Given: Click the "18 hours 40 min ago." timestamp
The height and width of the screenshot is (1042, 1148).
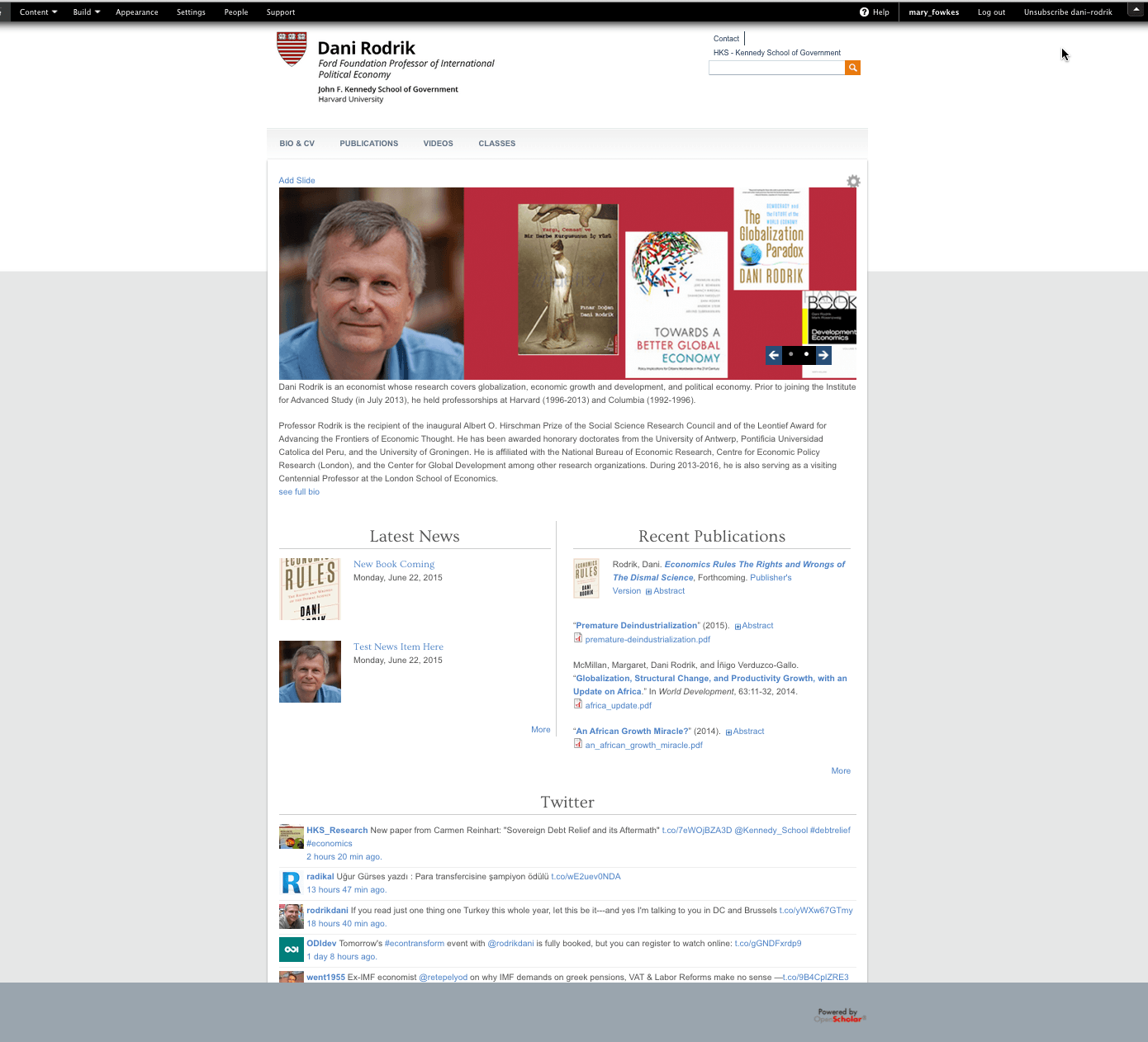Looking at the screenshot, I should [x=347, y=924].
